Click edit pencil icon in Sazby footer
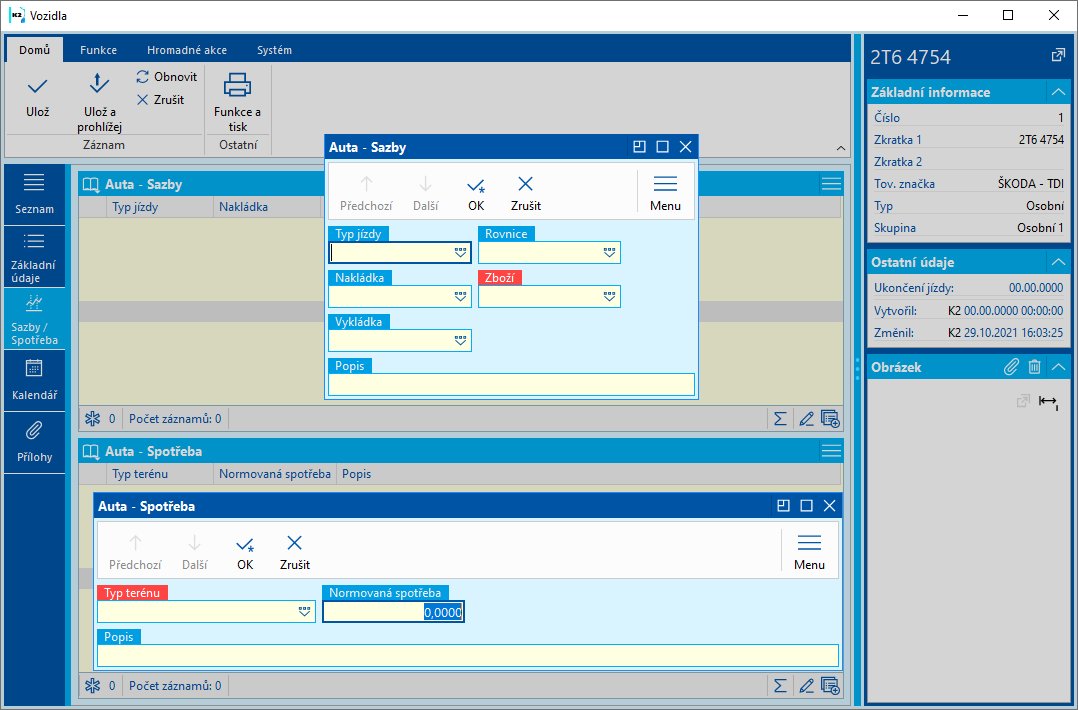The image size is (1078, 710). tap(806, 419)
